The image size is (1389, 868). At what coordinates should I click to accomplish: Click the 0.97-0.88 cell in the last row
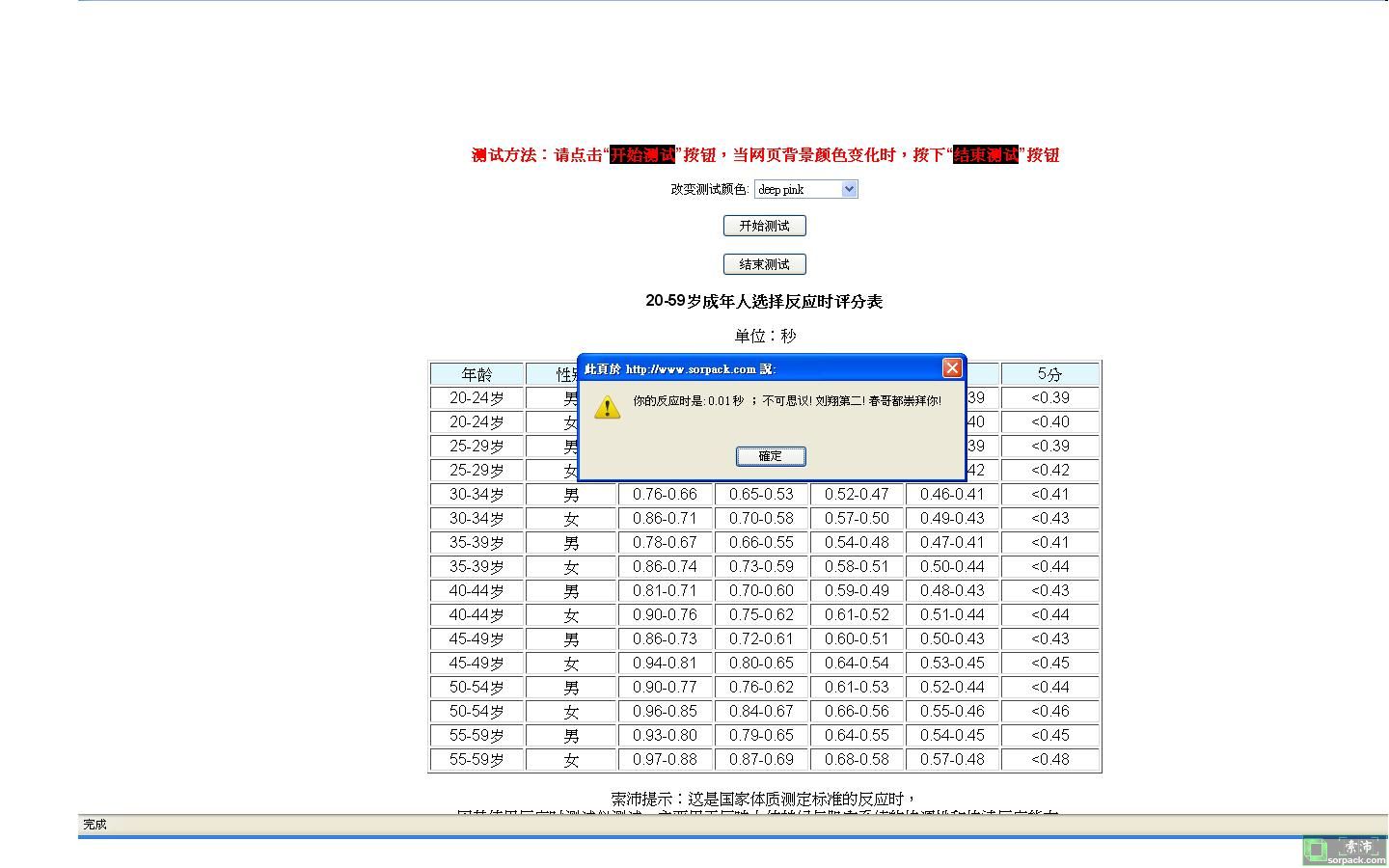665,760
